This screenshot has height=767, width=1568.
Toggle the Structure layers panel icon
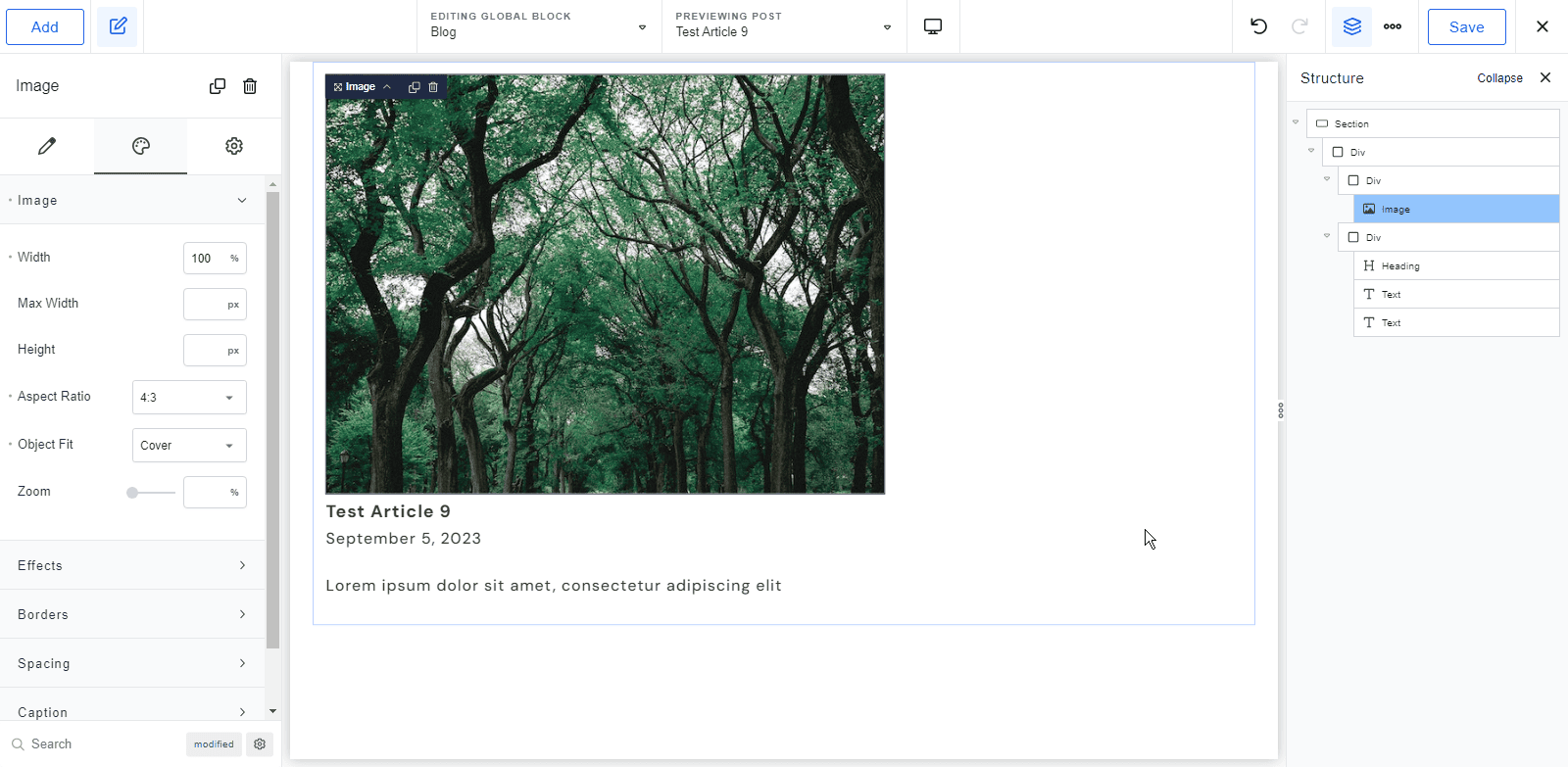pos(1351,26)
